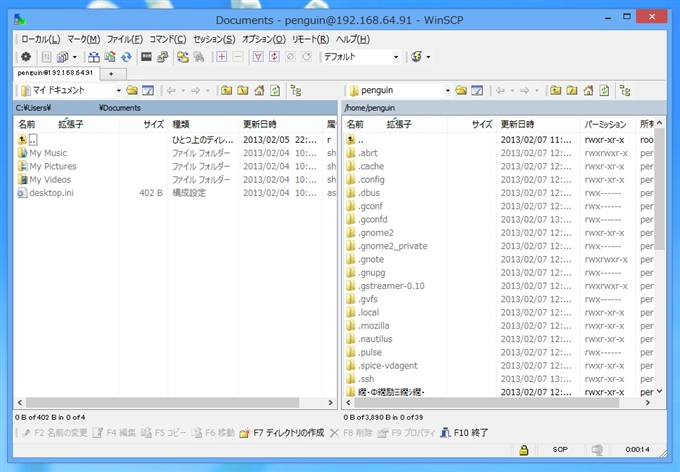Click the blue keep-remote-directory-up-to-date arrows icon
The image size is (680, 472).
point(126,57)
